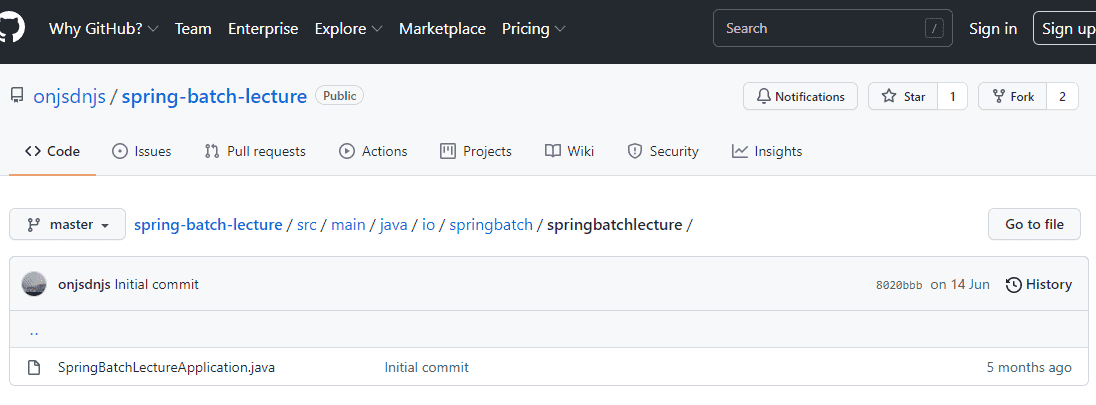Click the Fork button
The image size is (1096, 405).
1012,97
